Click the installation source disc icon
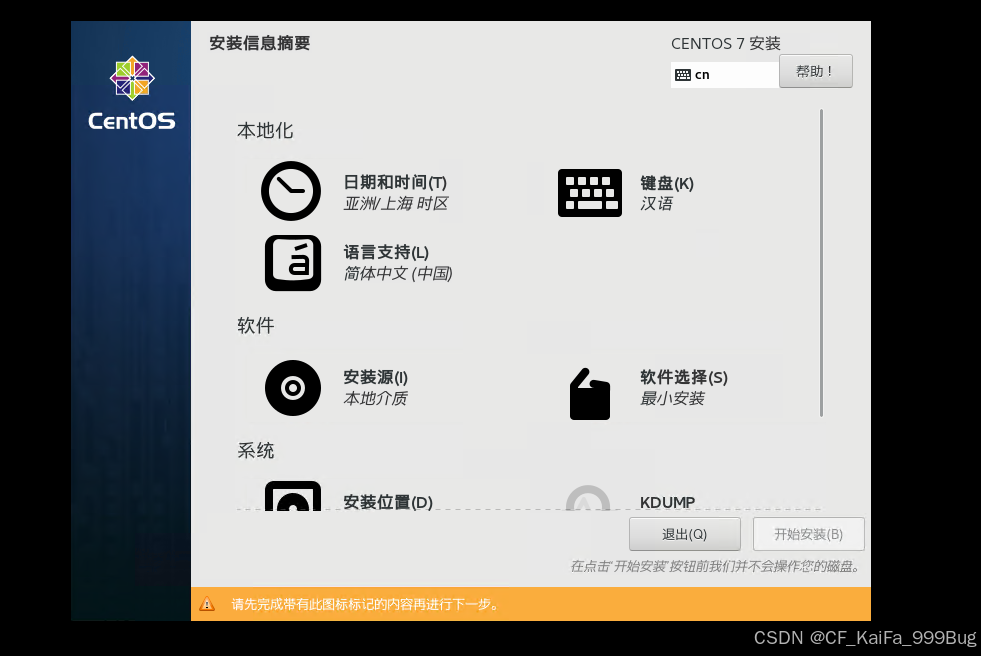Viewport: 981px width, 656px height. [x=292, y=388]
